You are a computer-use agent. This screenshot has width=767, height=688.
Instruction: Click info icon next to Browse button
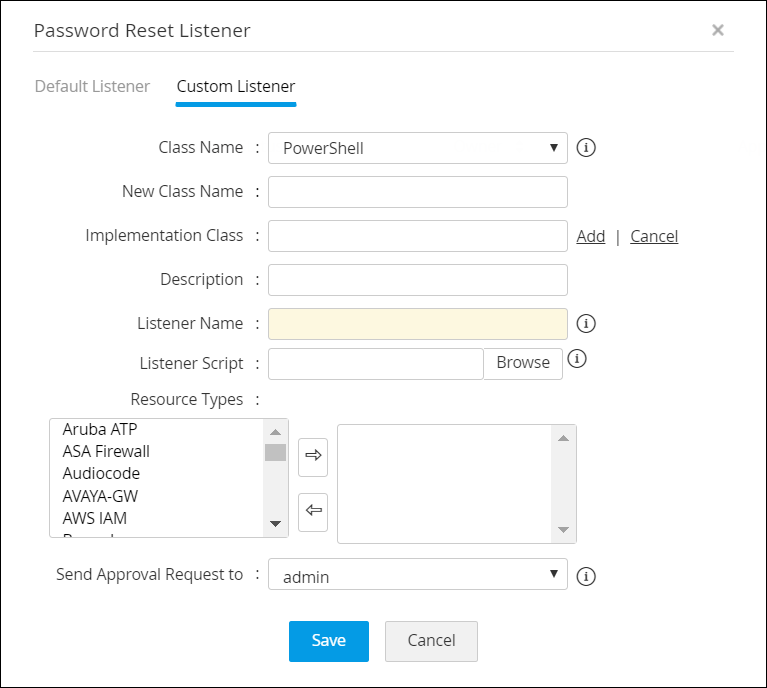(576, 359)
